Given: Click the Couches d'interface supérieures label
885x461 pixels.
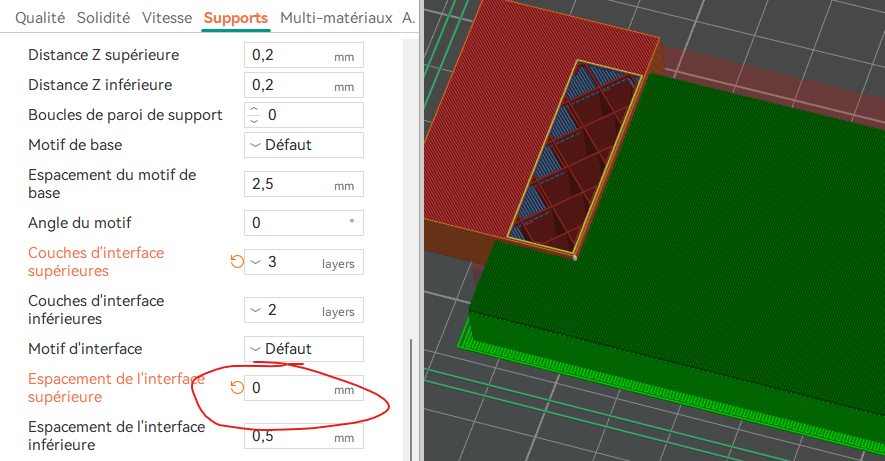Looking at the screenshot, I should pos(96,262).
